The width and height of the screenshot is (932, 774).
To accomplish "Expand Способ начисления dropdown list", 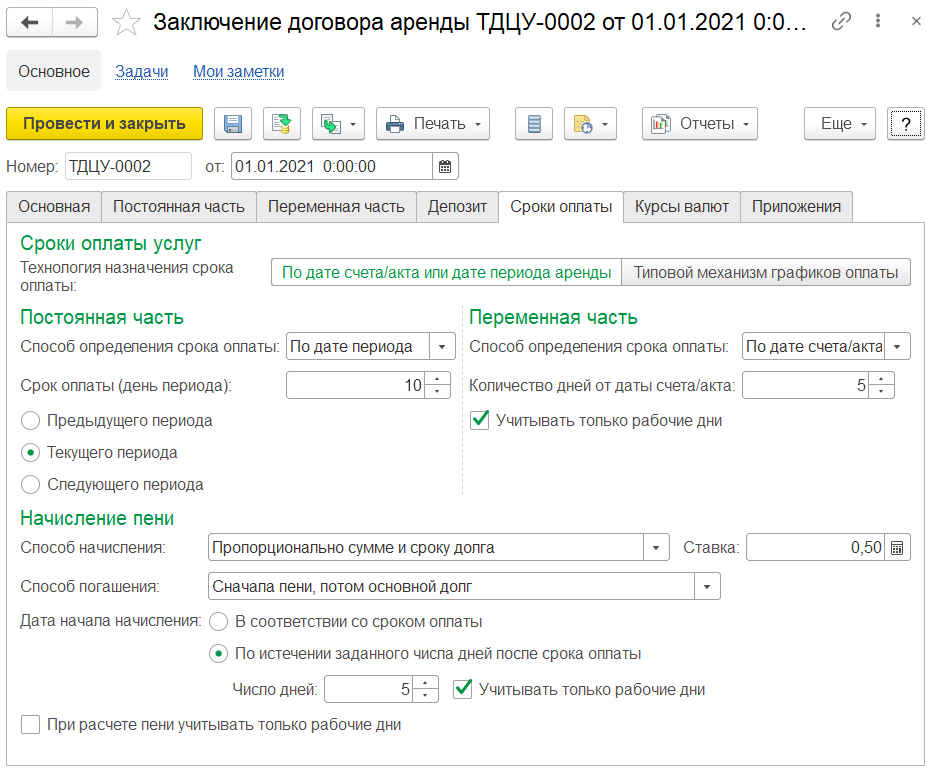I will click(x=656, y=548).
